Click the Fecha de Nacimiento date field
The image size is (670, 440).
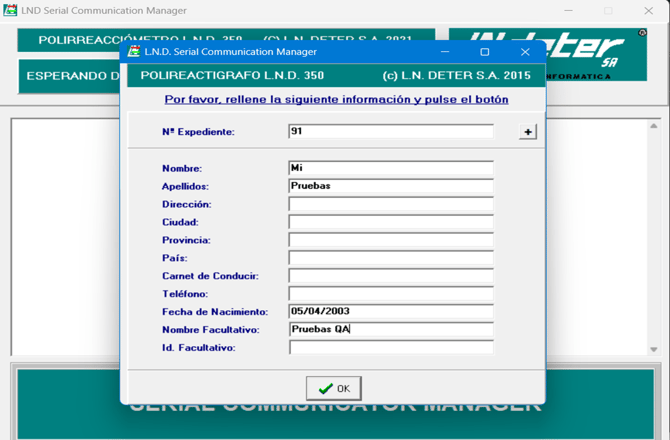(x=390, y=312)
